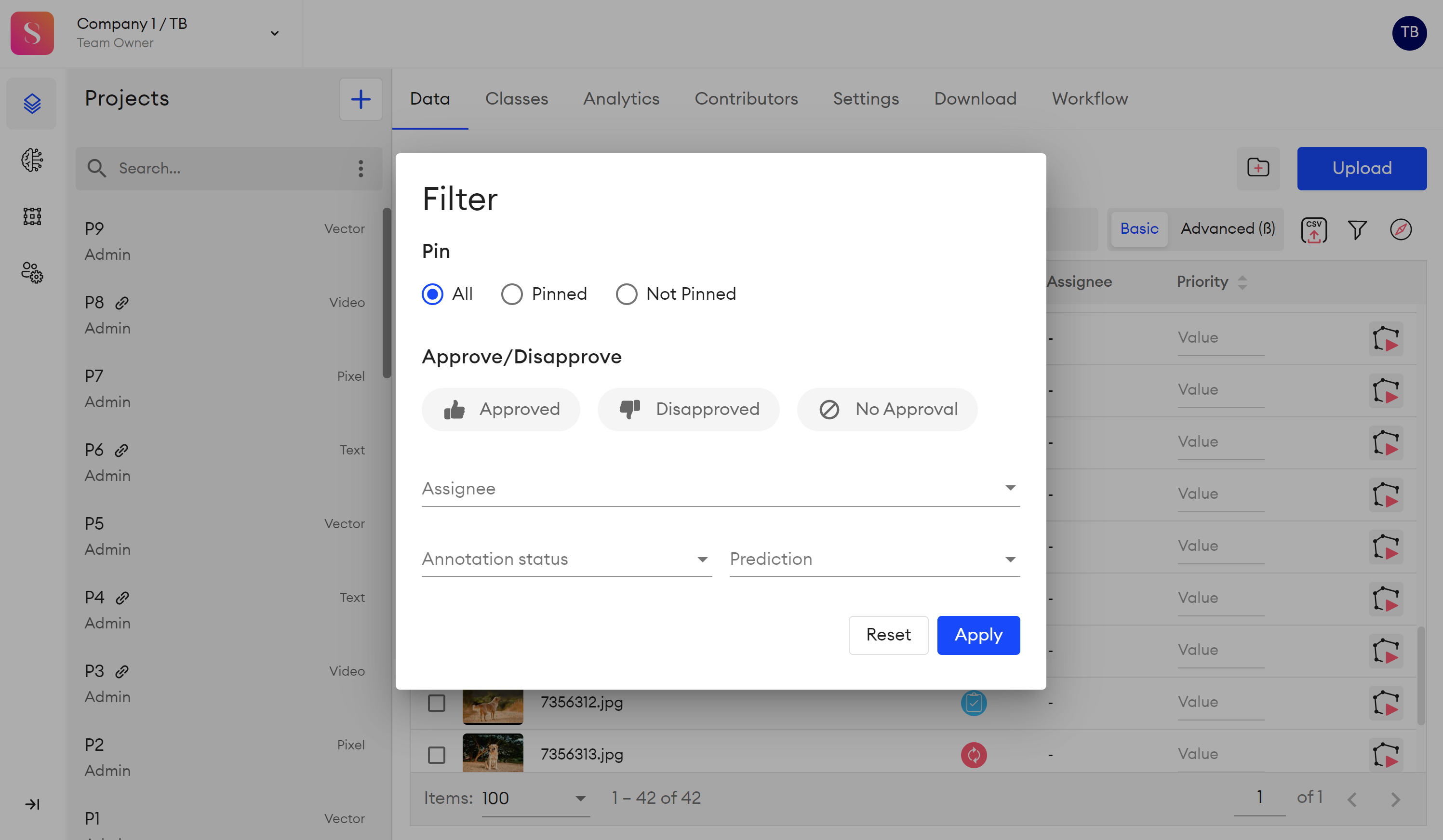1443x840 pixels.
Task: Click the page number input field
Action: click(1259, 798)
